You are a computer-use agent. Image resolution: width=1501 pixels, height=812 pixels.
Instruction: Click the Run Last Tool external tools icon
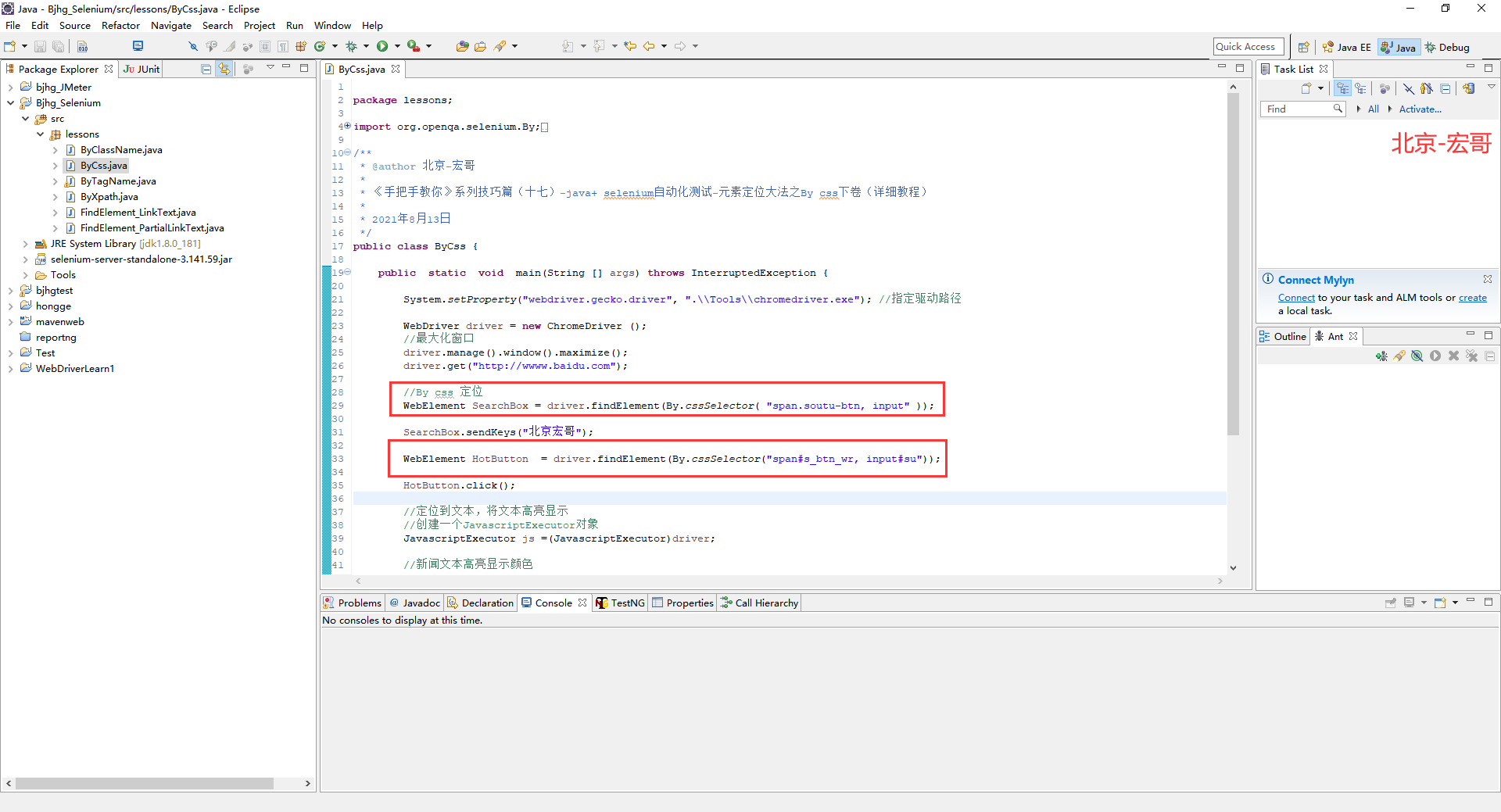[x=414, y=47]
